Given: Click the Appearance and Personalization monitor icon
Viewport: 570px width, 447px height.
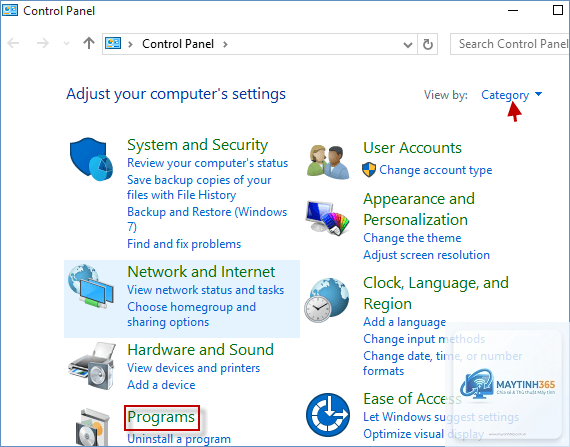Looking at the screenshot, I should pyautogui.click(x=328, y=218).
